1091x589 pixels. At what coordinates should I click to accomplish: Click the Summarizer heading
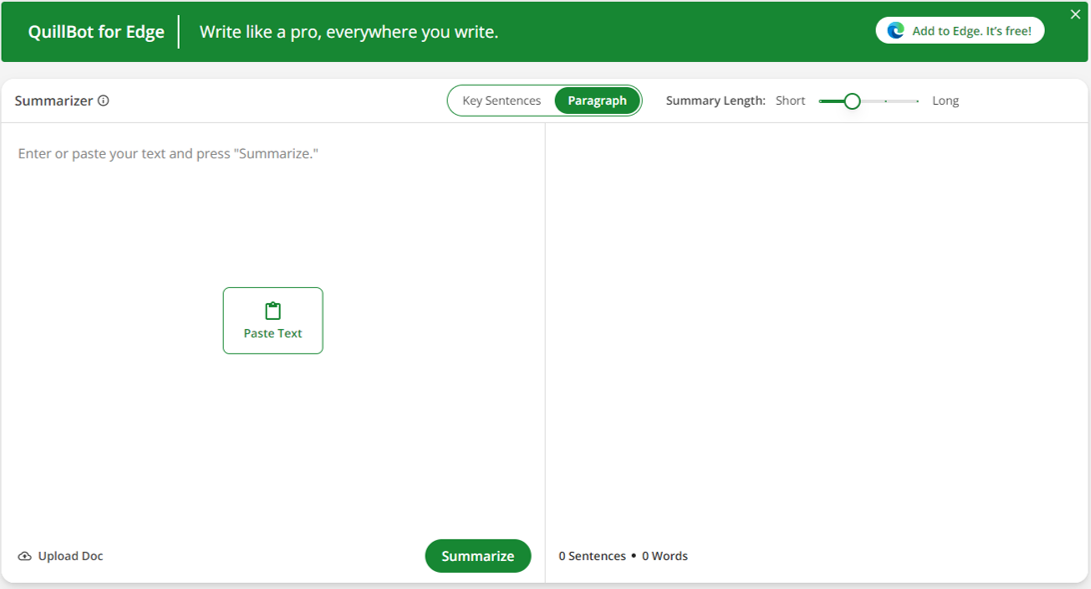[54, 101]
